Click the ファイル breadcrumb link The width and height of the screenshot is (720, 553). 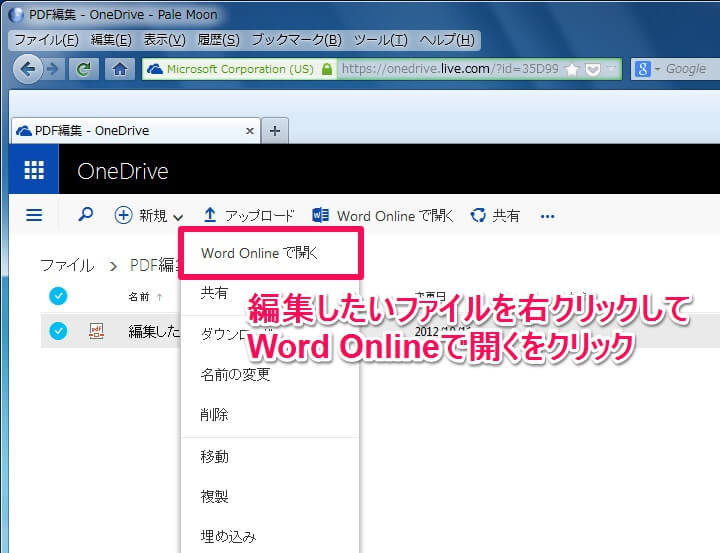tap(67, 265)
